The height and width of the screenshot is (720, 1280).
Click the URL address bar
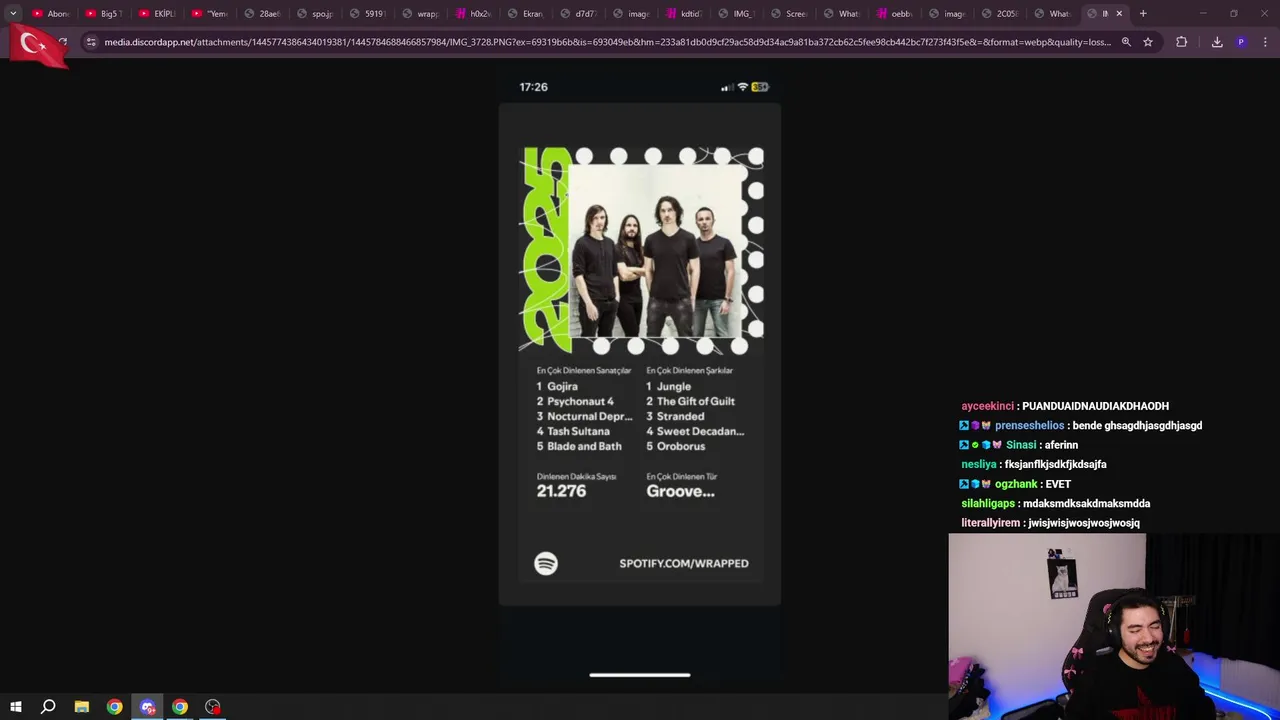tap(607, 42)
